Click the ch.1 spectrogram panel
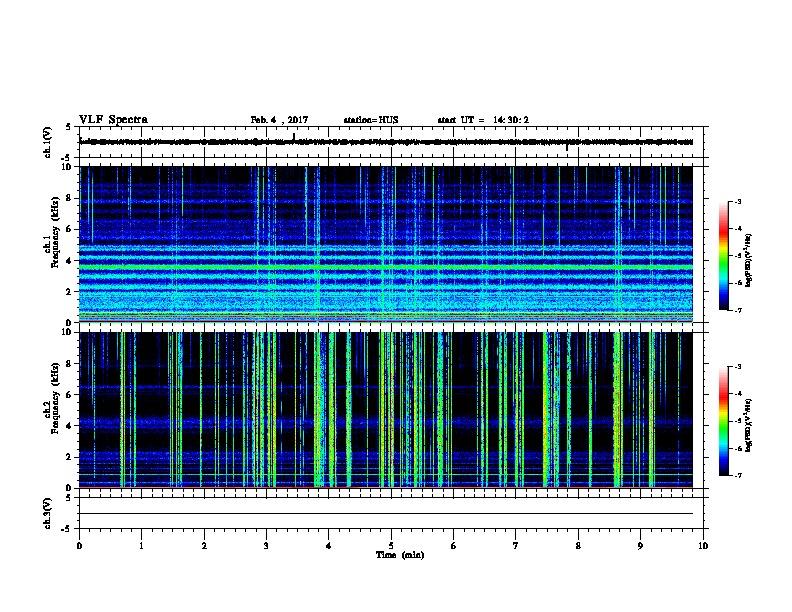Image resolution: width=792 pixels, height=612 pixels. (x=386, y=244)
